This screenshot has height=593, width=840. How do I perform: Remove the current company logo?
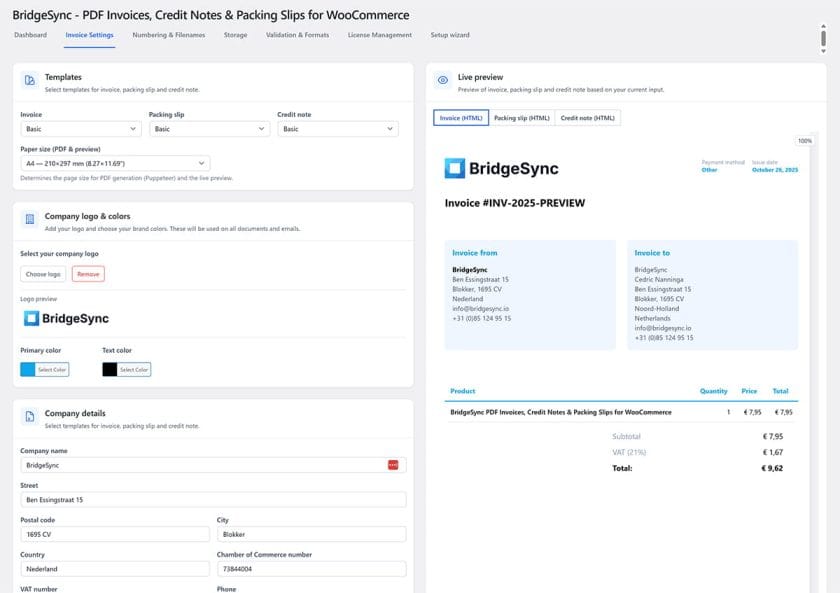pyautogui.click(x=87, y=272)
